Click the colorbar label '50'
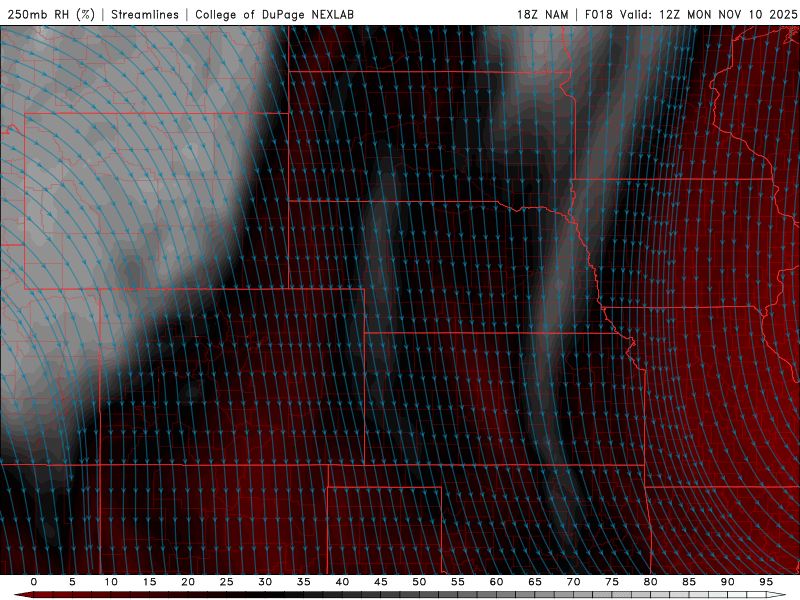The width and height of the screenshot is (800, 600). click(x=419, y=582)
